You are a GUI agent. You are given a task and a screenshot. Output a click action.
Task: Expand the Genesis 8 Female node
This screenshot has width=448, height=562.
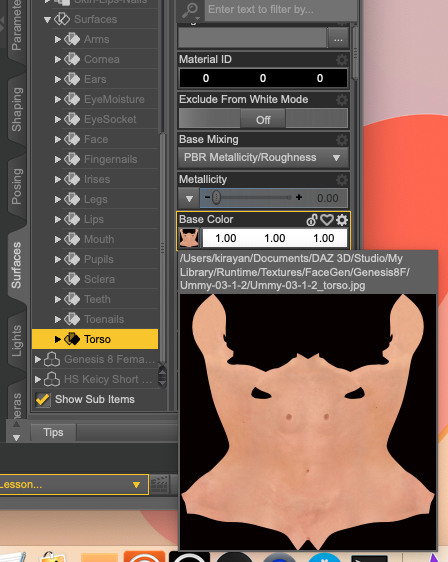pyautogui.click(x=37, y=359)
